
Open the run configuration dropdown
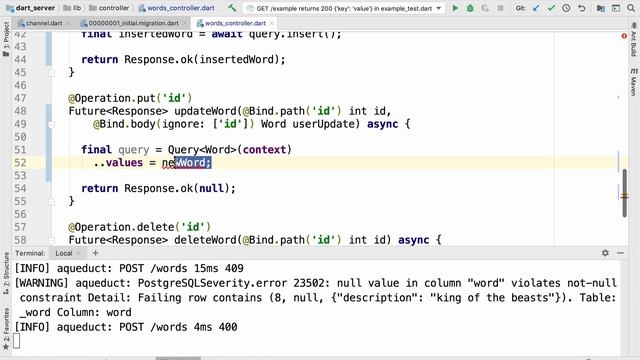[x=439, y=8]
